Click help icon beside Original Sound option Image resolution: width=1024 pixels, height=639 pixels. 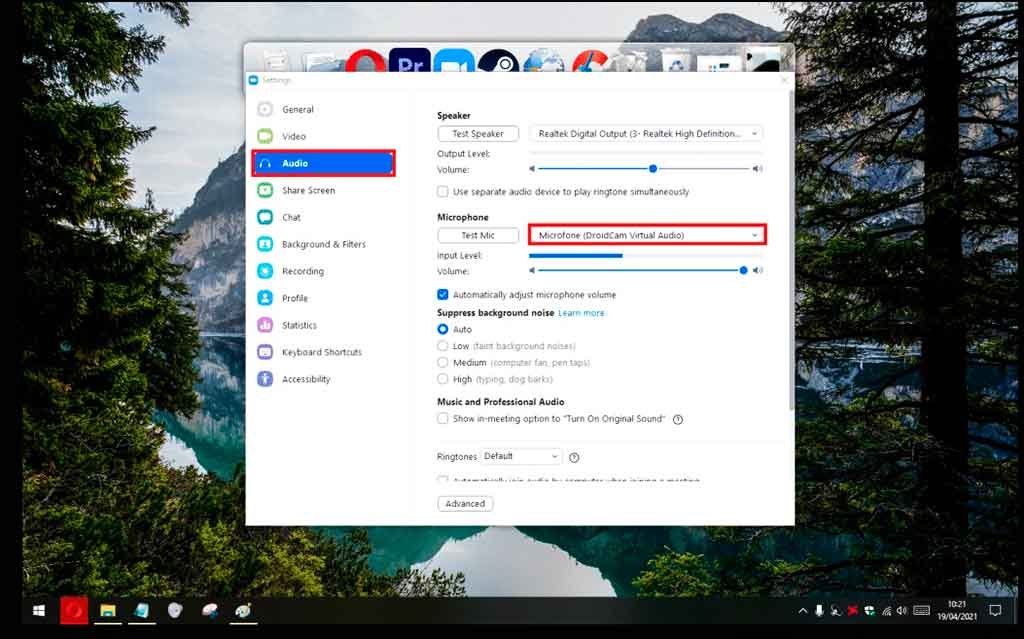678,420
